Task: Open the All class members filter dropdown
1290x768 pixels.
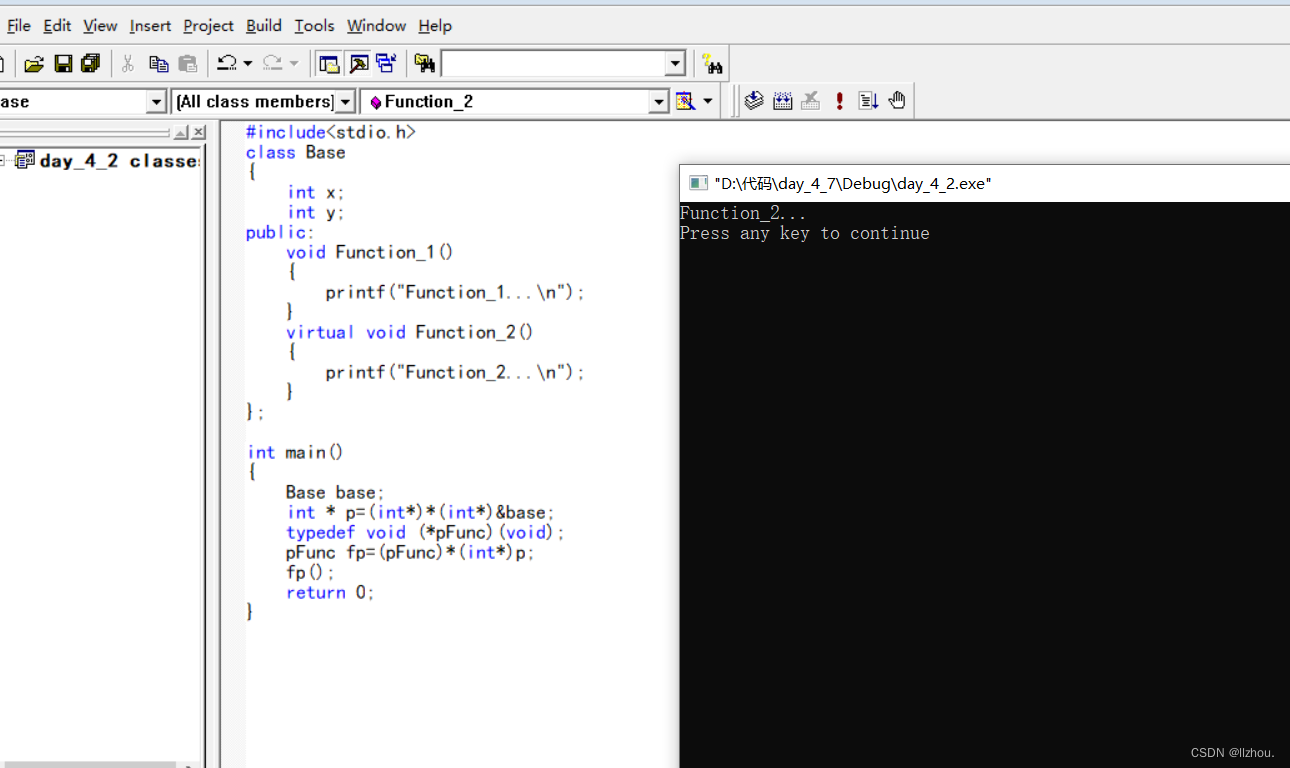Action: [345, 101]
